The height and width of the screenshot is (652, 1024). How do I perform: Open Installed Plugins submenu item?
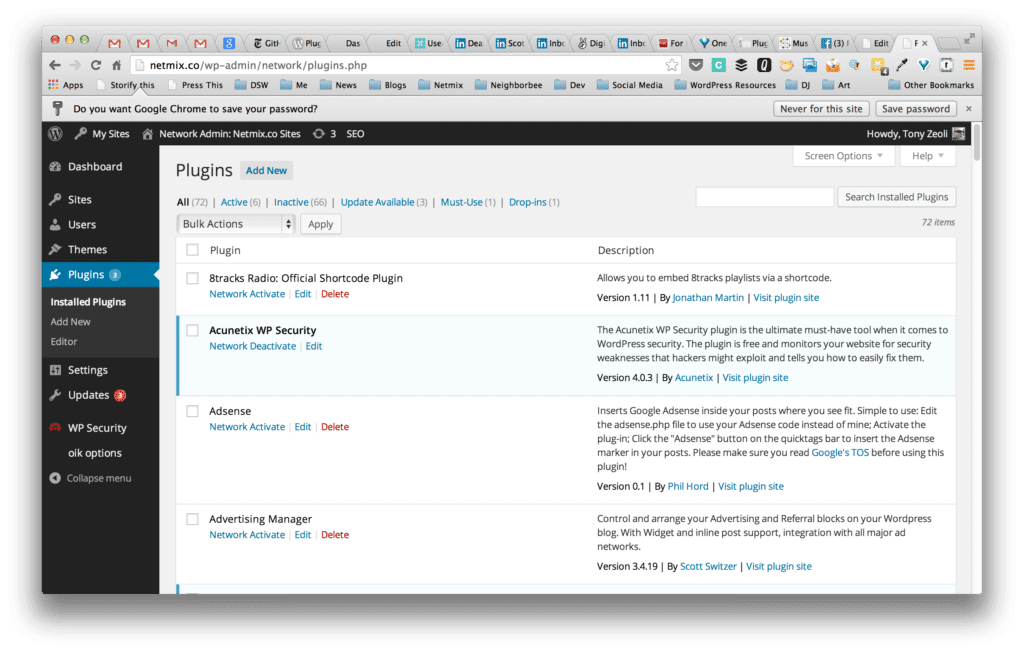88,302
